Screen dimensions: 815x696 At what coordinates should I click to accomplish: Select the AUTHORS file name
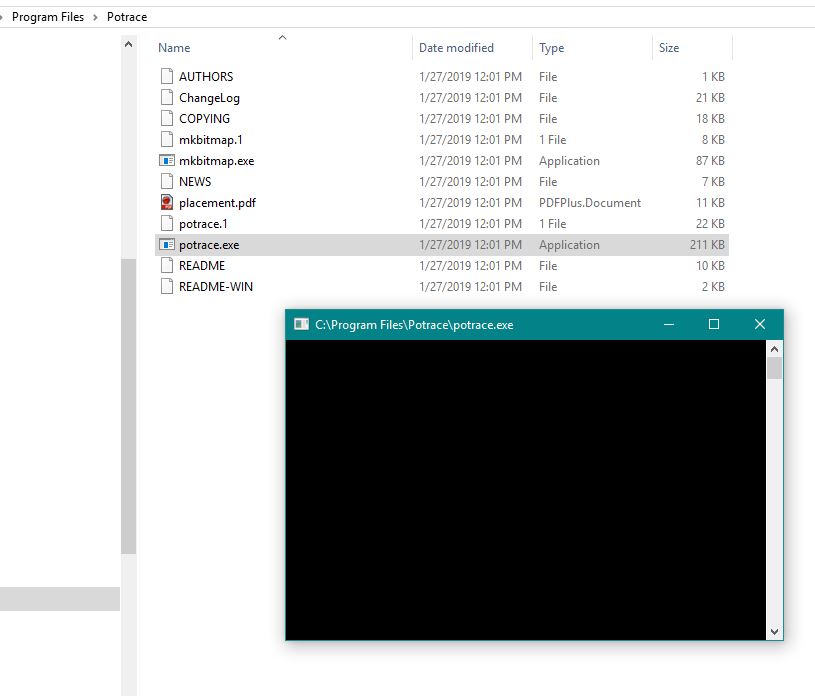(x=206, y=76)
